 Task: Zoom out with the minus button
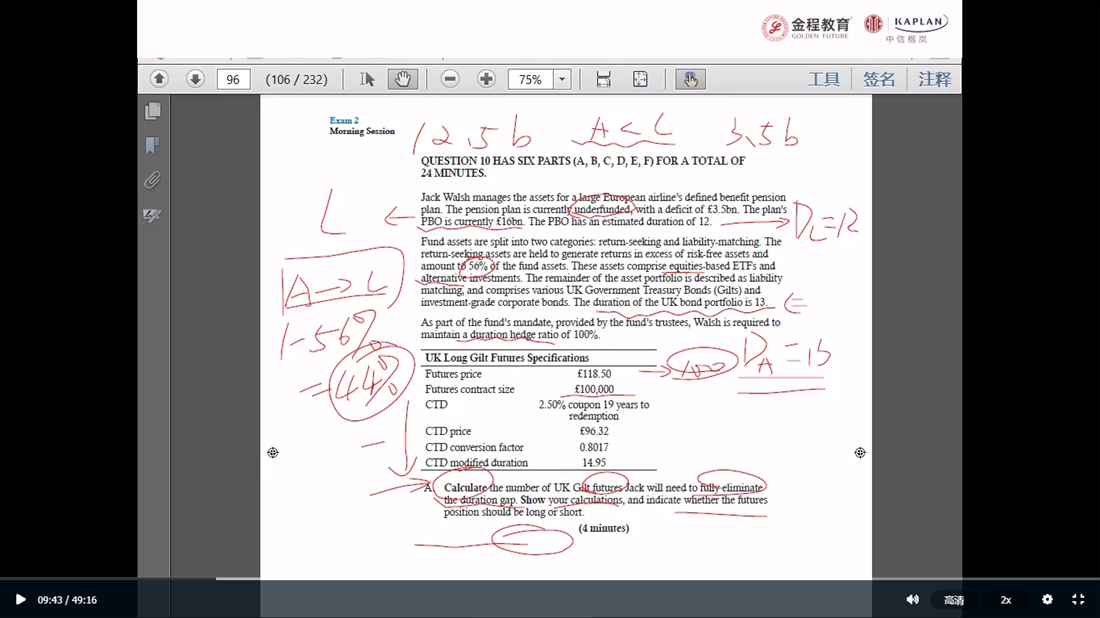pos(450,79)
